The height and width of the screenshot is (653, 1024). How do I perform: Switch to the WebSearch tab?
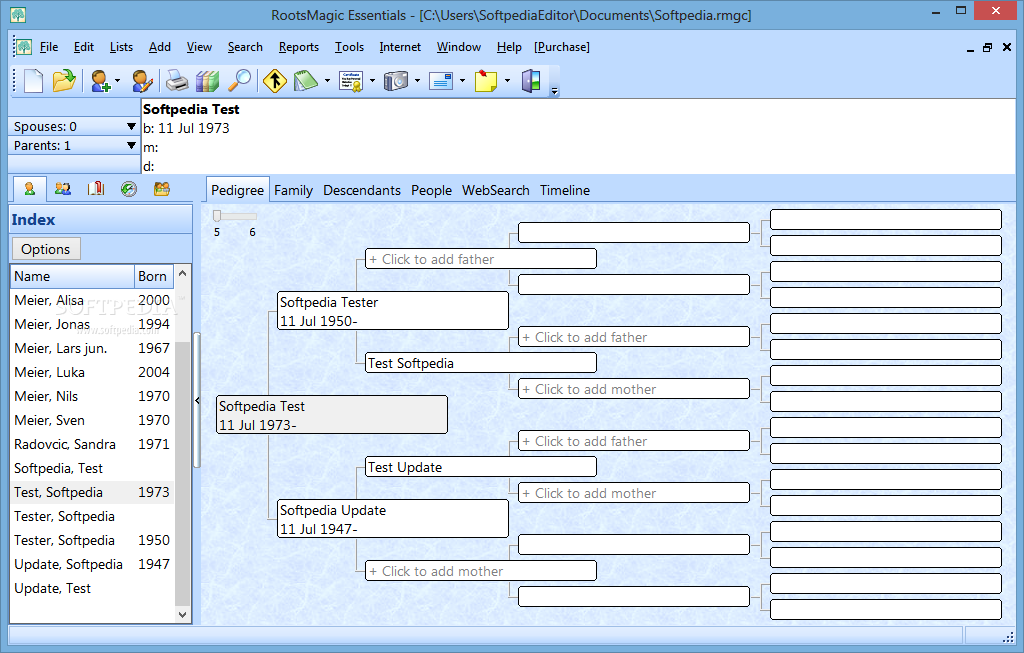[x=496, y=190]
